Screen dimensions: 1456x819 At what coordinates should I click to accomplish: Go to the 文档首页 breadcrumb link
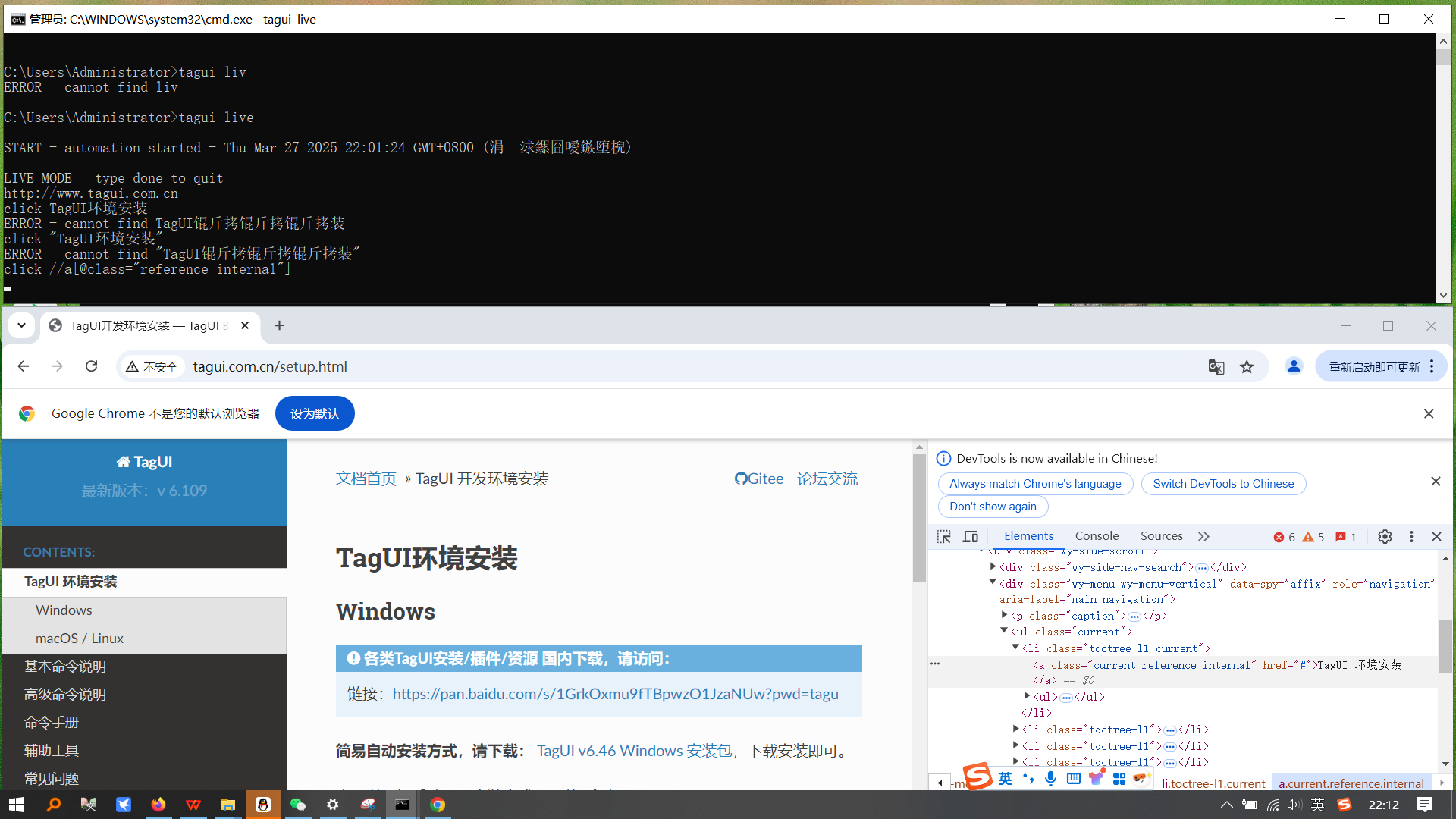click(x=366, y=479)
